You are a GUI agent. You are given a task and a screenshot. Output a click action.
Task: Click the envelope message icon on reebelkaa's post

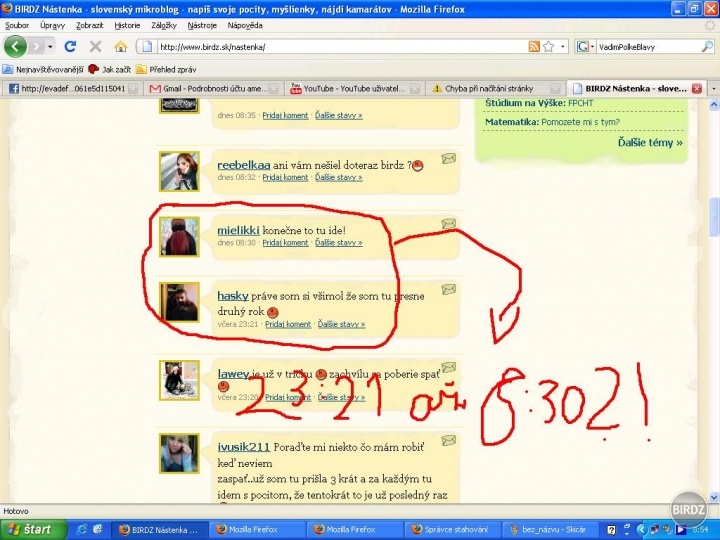click(449, 159)
